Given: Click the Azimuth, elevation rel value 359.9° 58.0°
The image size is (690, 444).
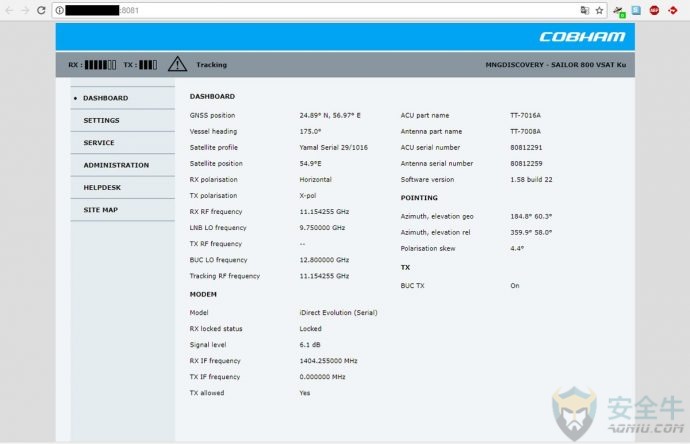Looking at the screenshot, I should click(531, 232).
